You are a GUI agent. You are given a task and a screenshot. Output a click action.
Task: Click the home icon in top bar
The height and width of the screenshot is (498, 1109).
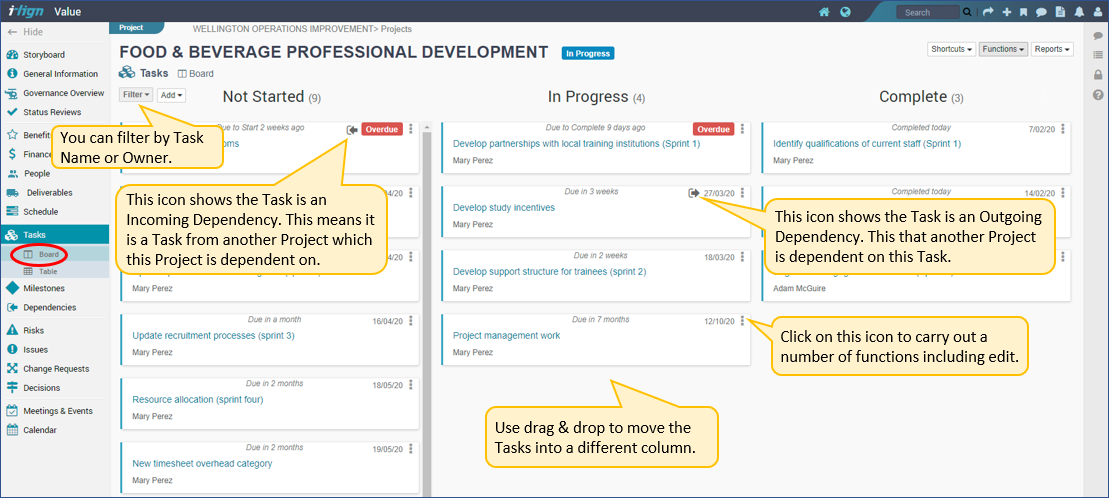(824, 12)
